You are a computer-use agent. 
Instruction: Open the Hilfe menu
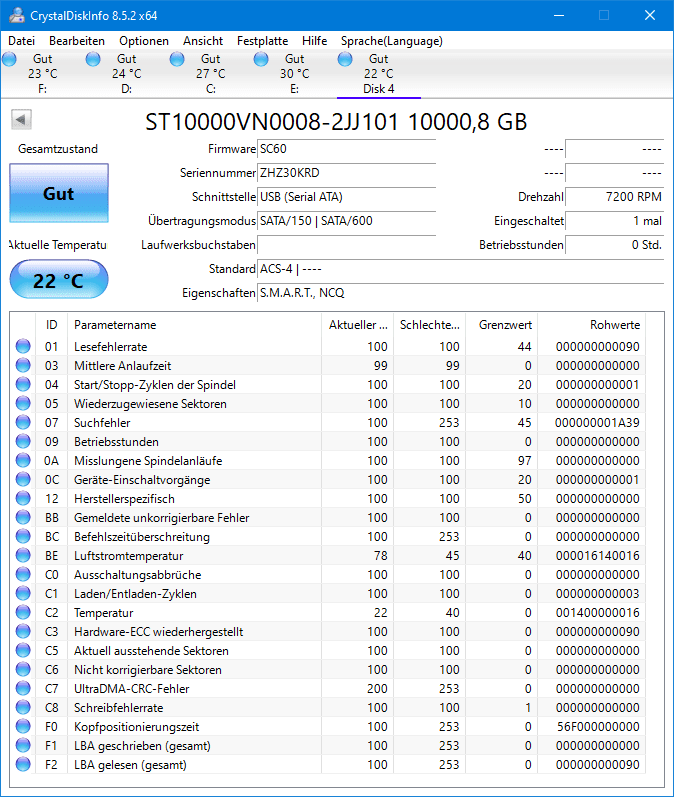314,41
